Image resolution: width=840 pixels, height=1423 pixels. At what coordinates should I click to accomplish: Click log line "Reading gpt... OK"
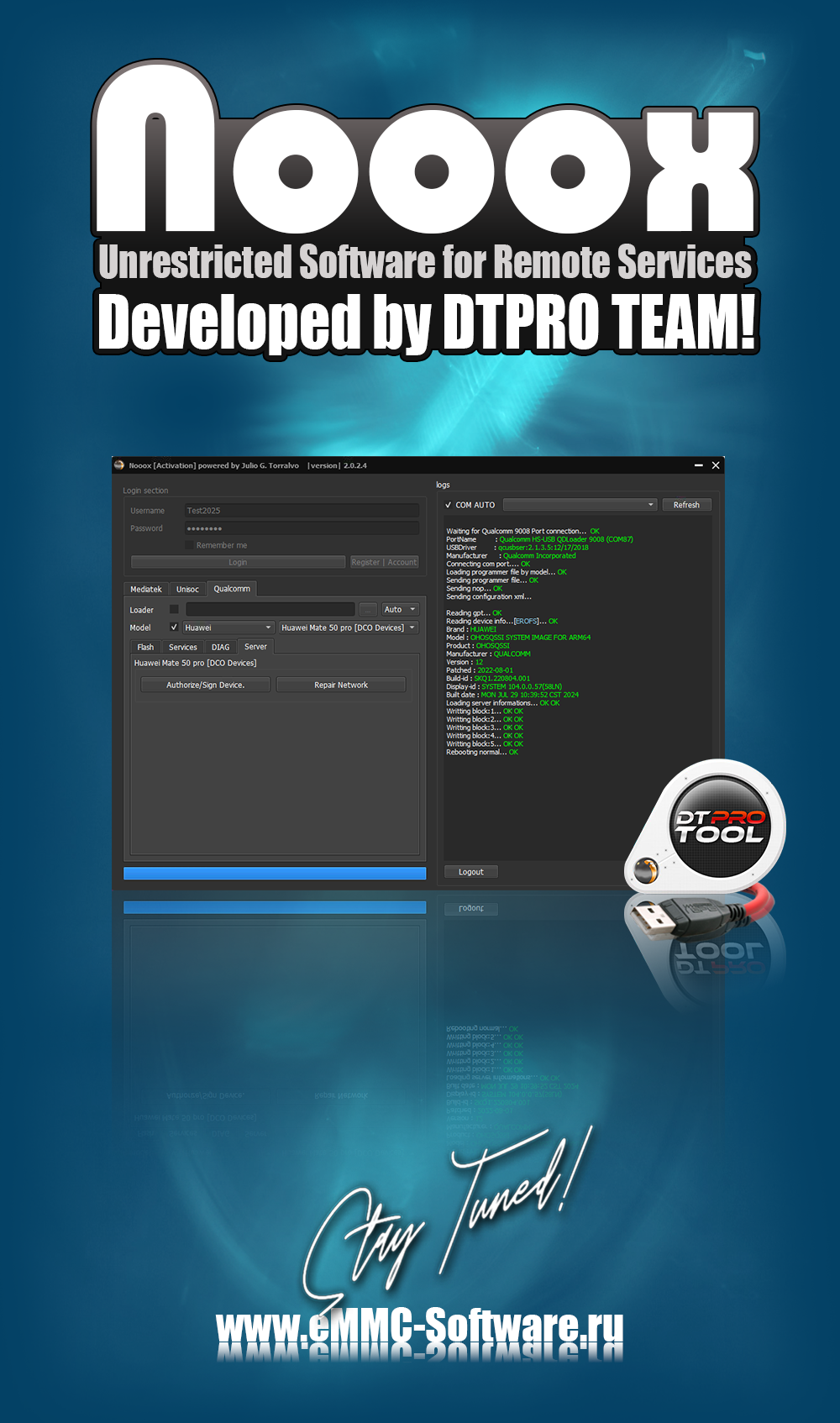click(x=474, y=613)
